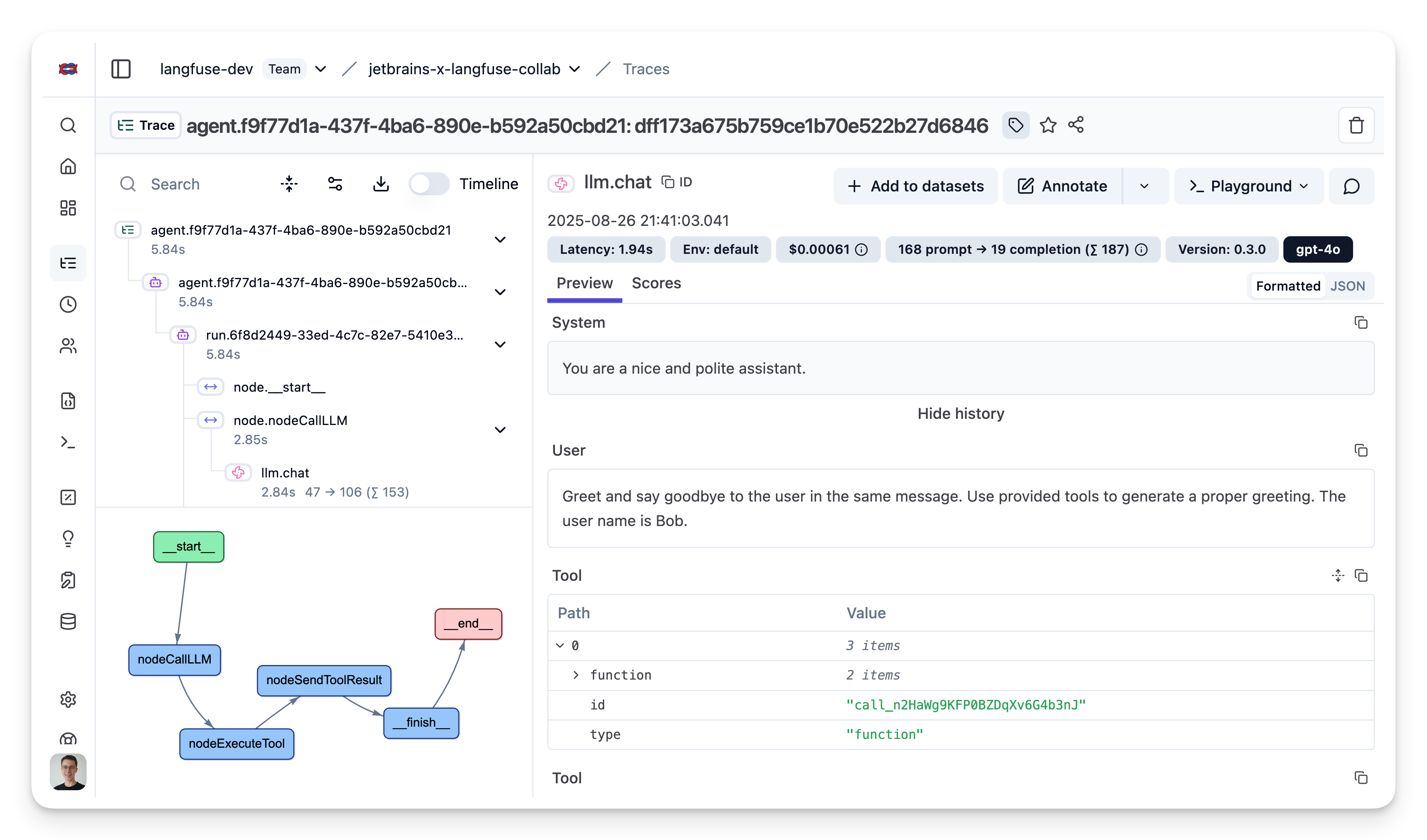
Task: Click the share icon beside trace title
Action: coord(1076,125)
